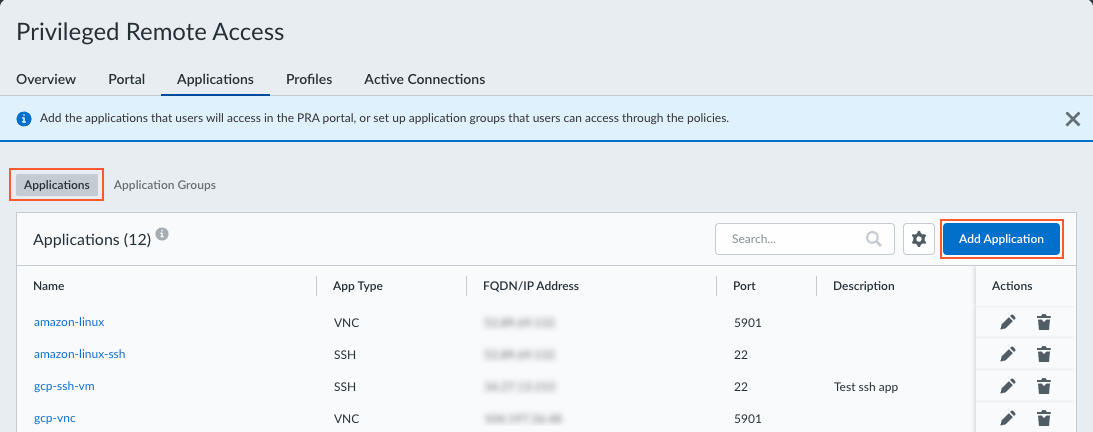Switch to the Overview tab
The image size is (1093, 432).
(46, 79)
